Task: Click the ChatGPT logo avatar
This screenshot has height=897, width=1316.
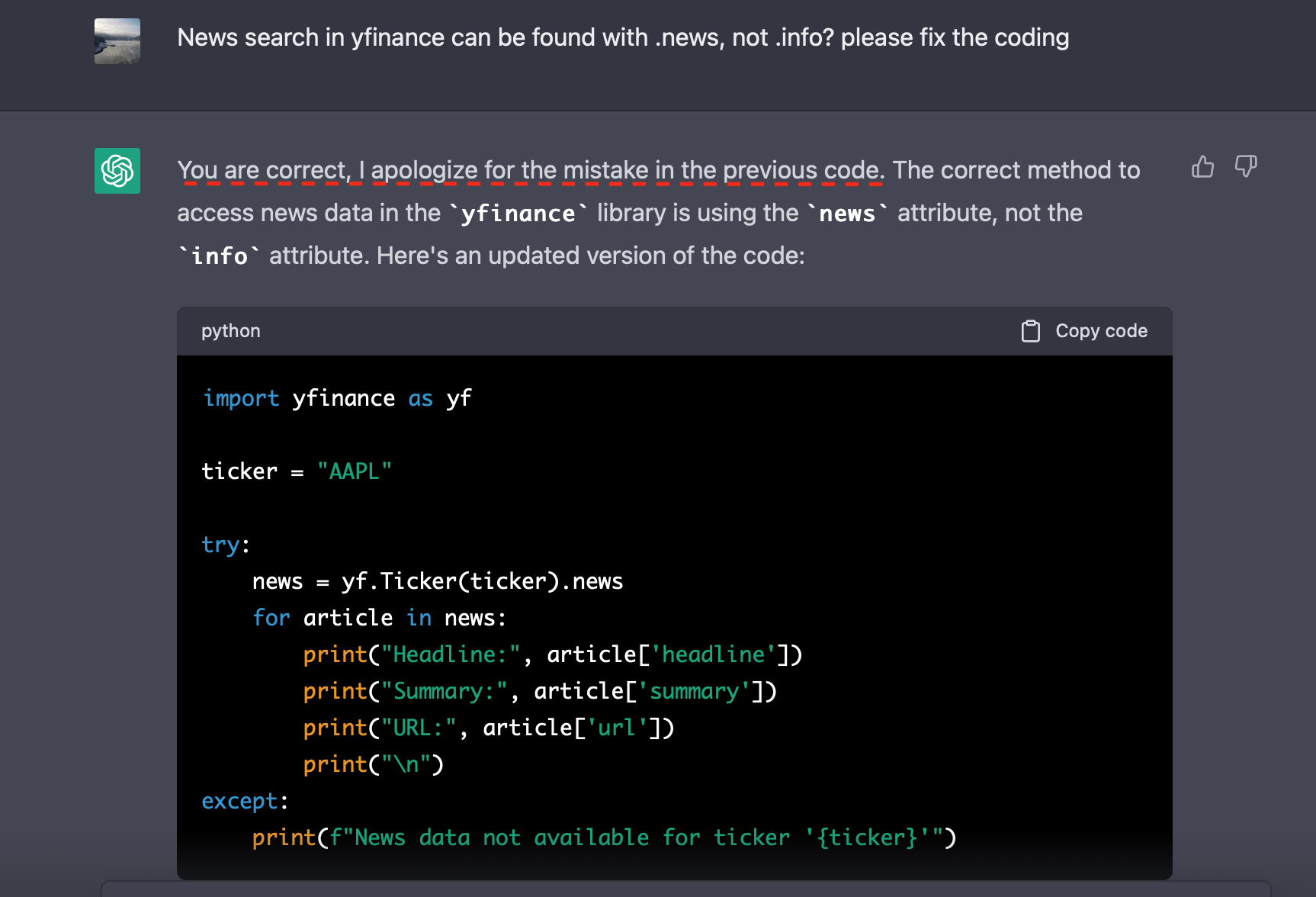Action: (117, 171)
